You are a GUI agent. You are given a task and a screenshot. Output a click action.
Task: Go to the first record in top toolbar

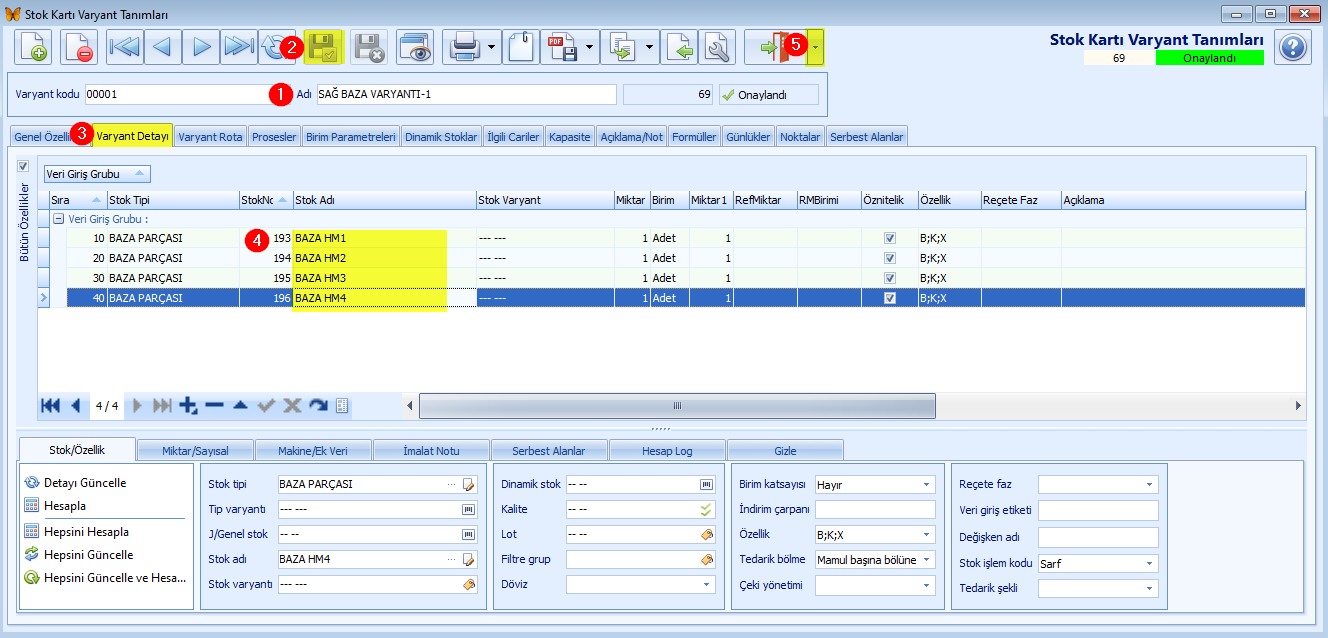pyautogui.click(x=125, y=47)
